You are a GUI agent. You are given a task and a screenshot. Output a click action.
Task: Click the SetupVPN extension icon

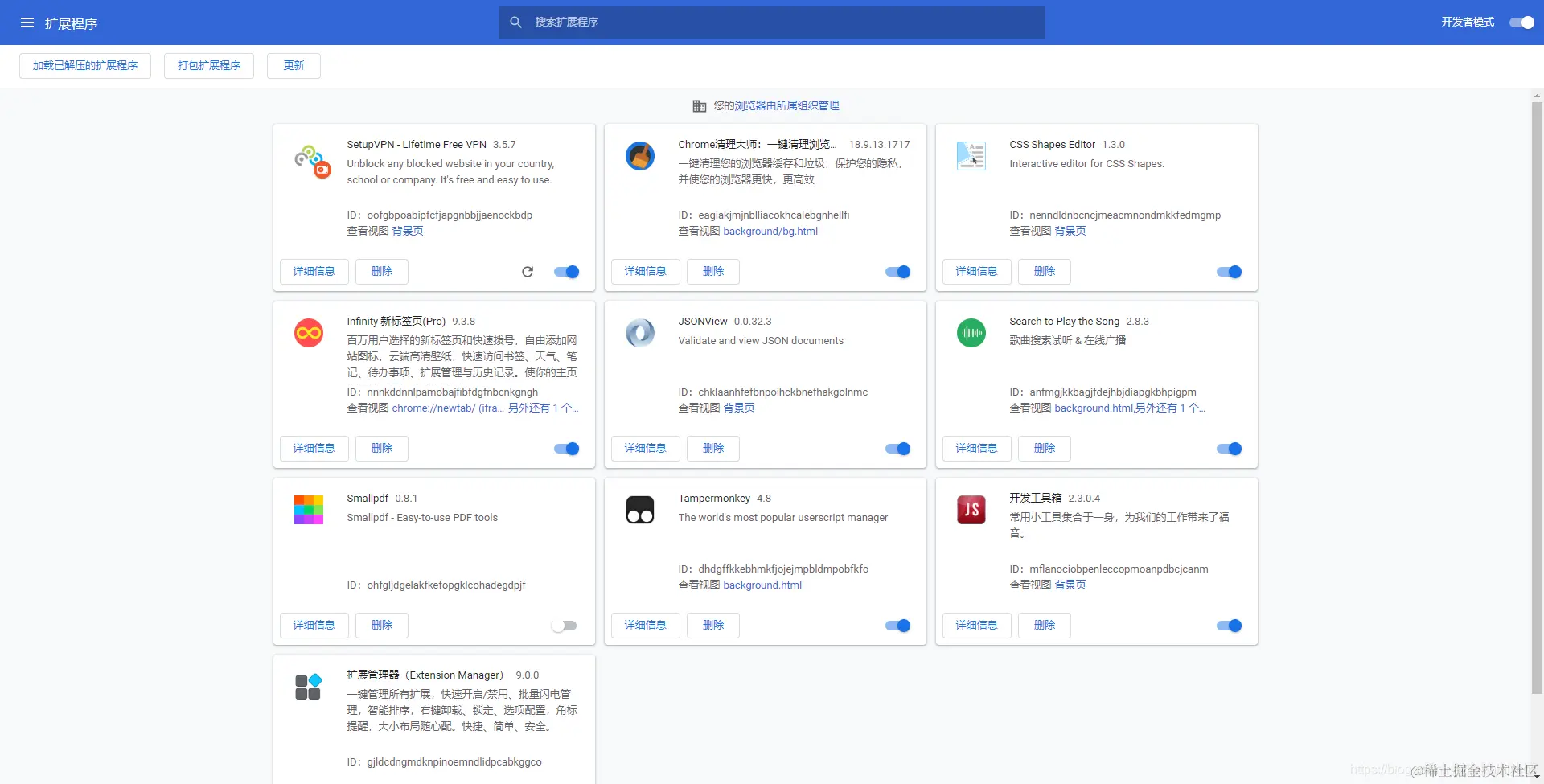312,161
